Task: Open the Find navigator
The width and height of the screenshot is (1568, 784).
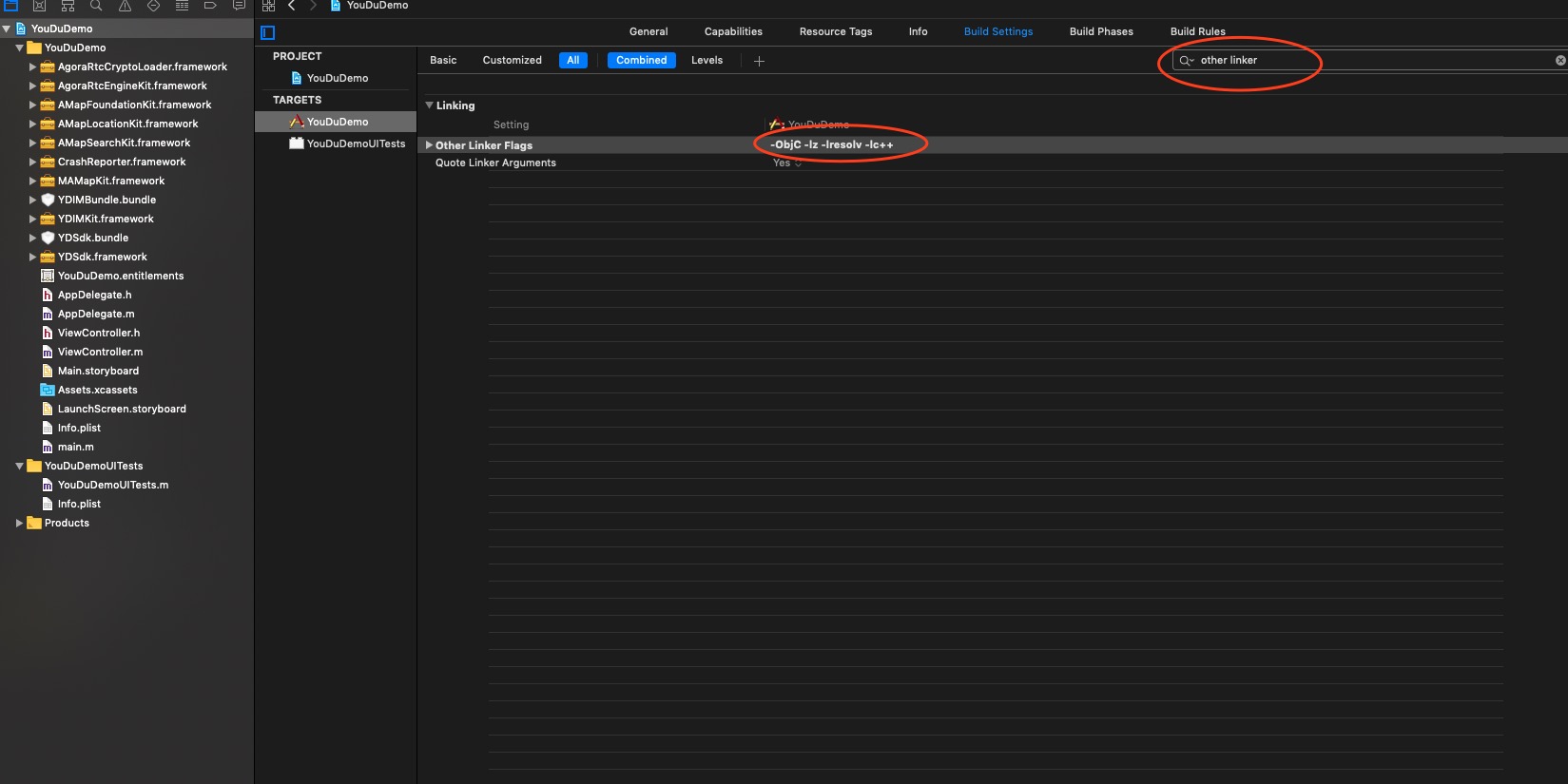Action: click(x=96, y=6)
